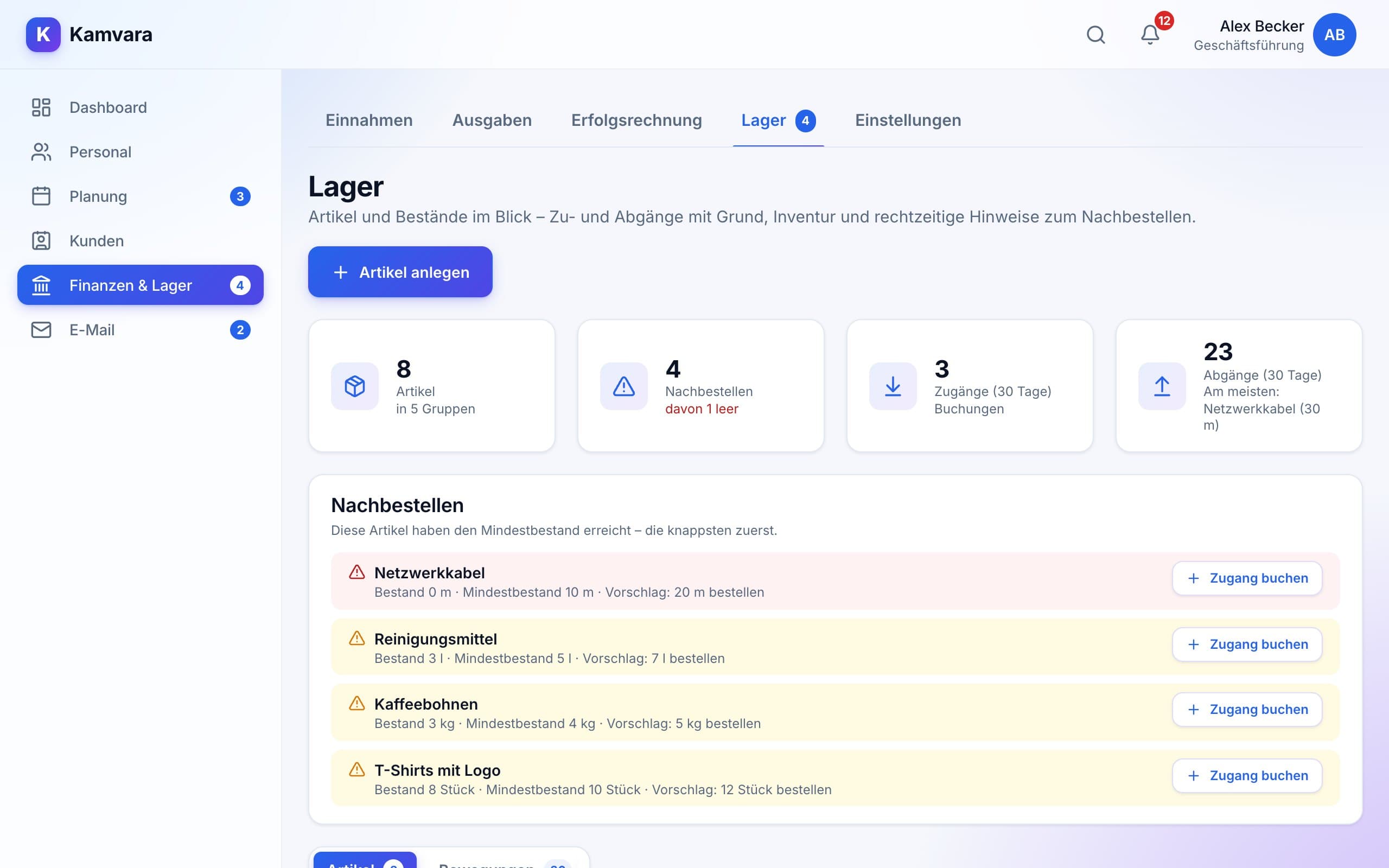Click the Alex Becker user name
The image size is (1389, 868).
[1261, 27]
